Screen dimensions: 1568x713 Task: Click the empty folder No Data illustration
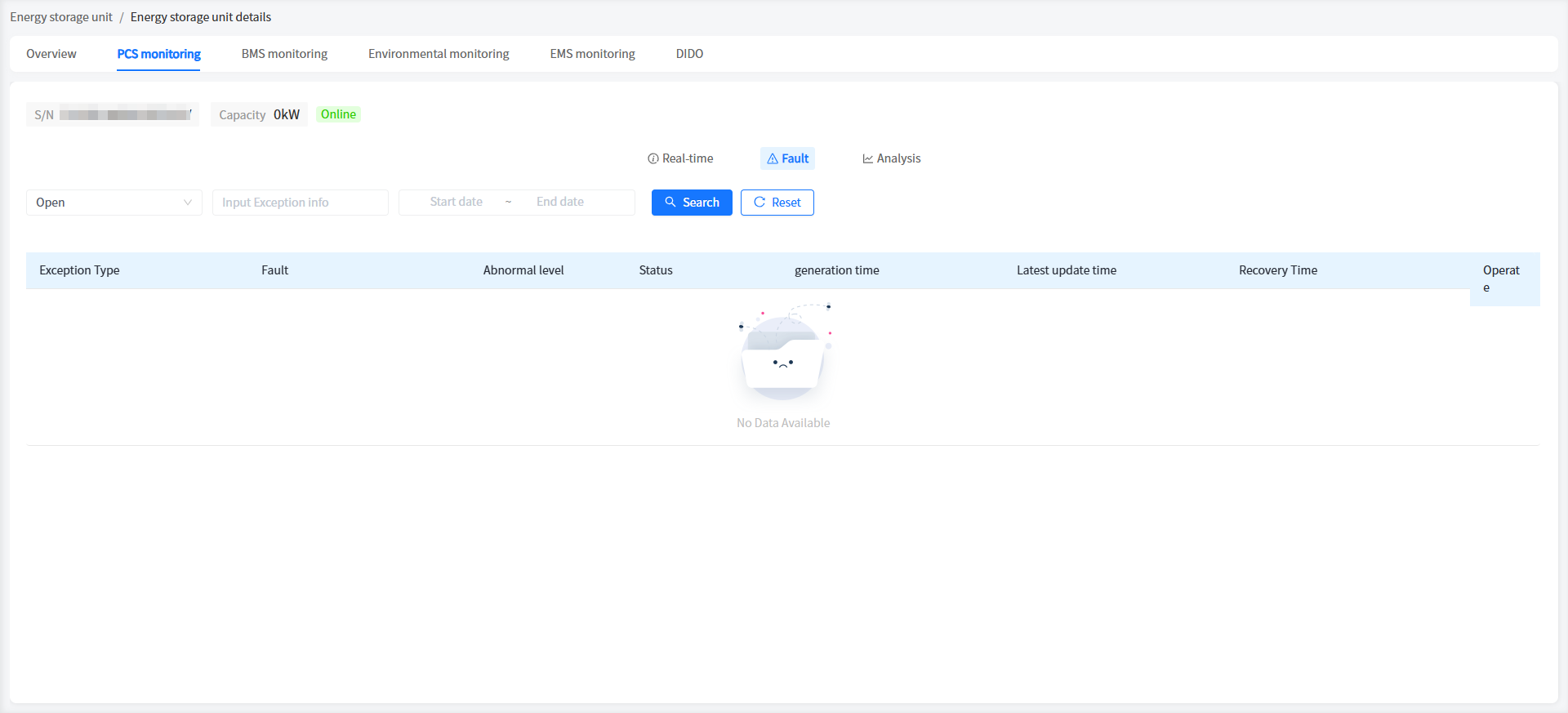783,355
